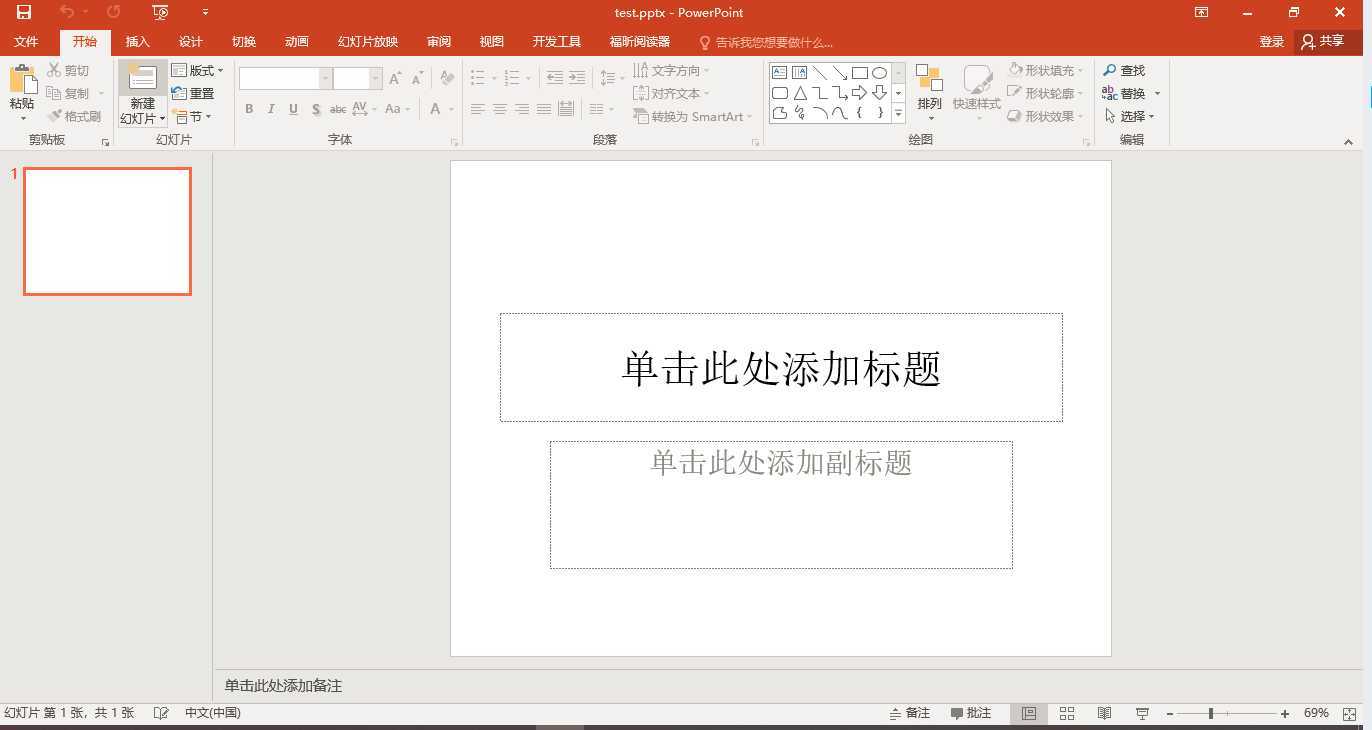This screenshot has height=730, width=1372.
Task: Switch to the Insert (插入) tab
Action: point(137,42)
